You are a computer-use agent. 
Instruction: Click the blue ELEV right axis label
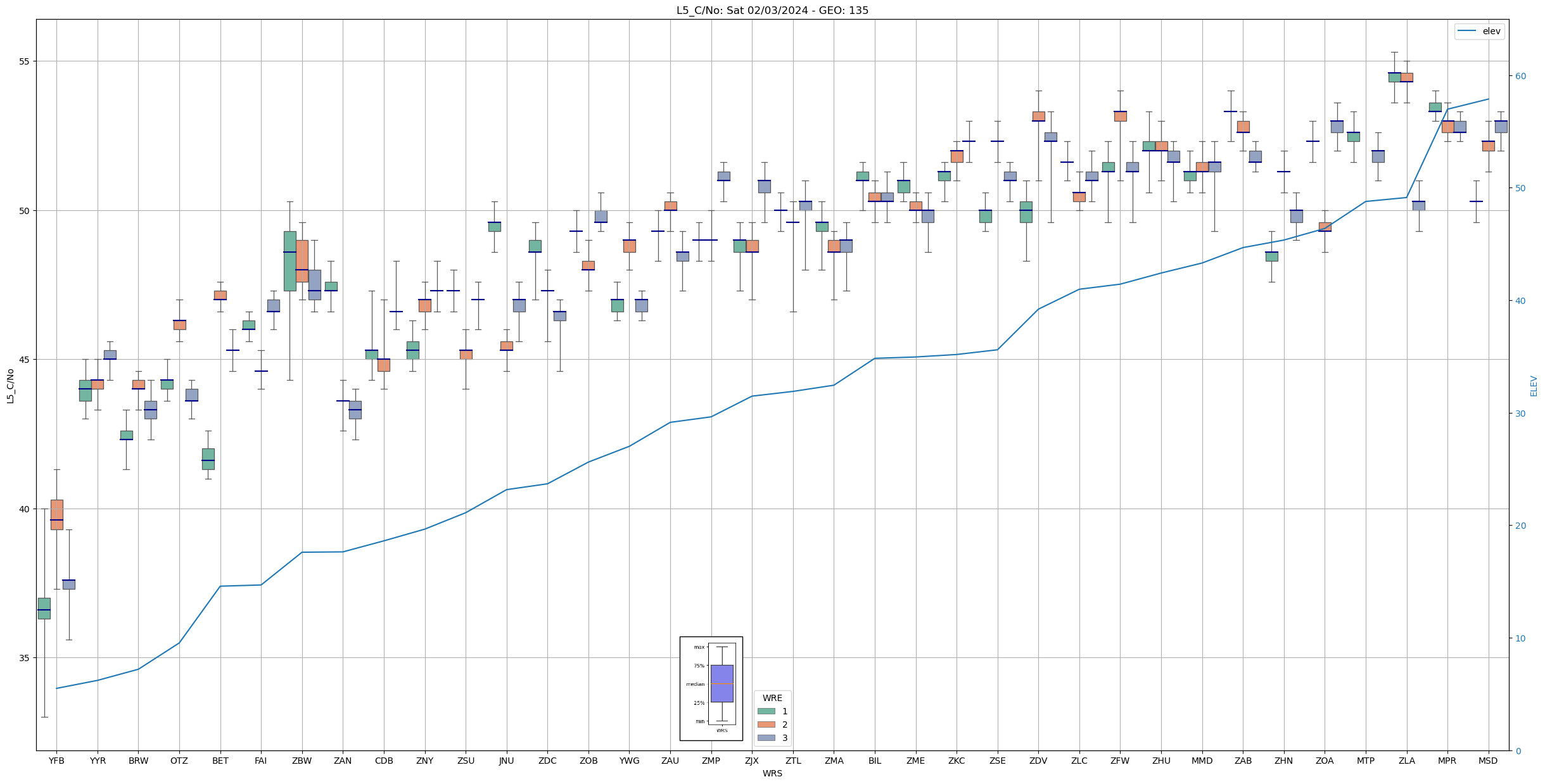click(x=1534, y=386)
